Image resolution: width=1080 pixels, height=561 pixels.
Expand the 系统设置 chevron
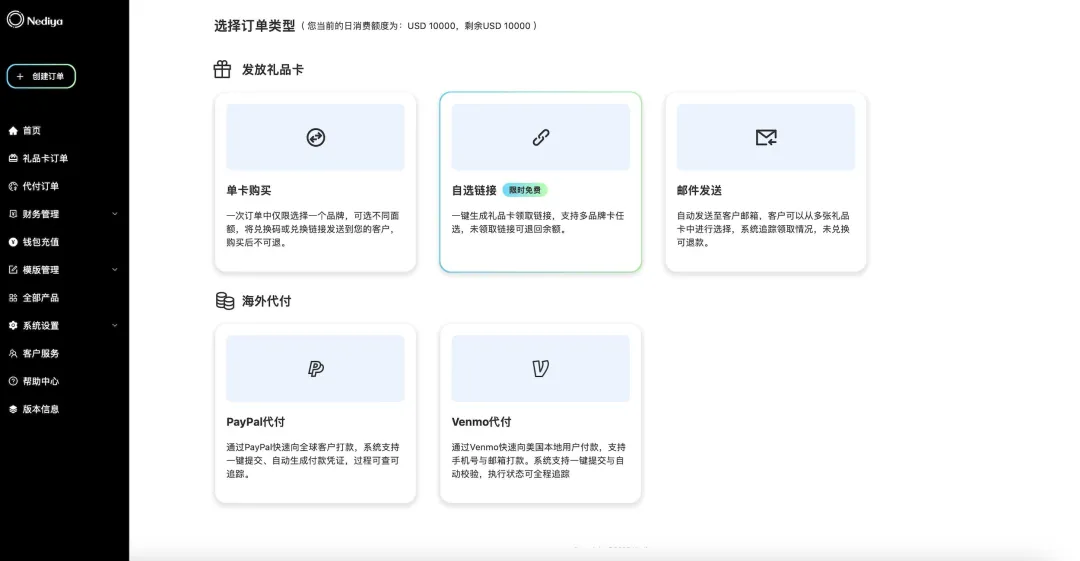(x=115, y=325)
